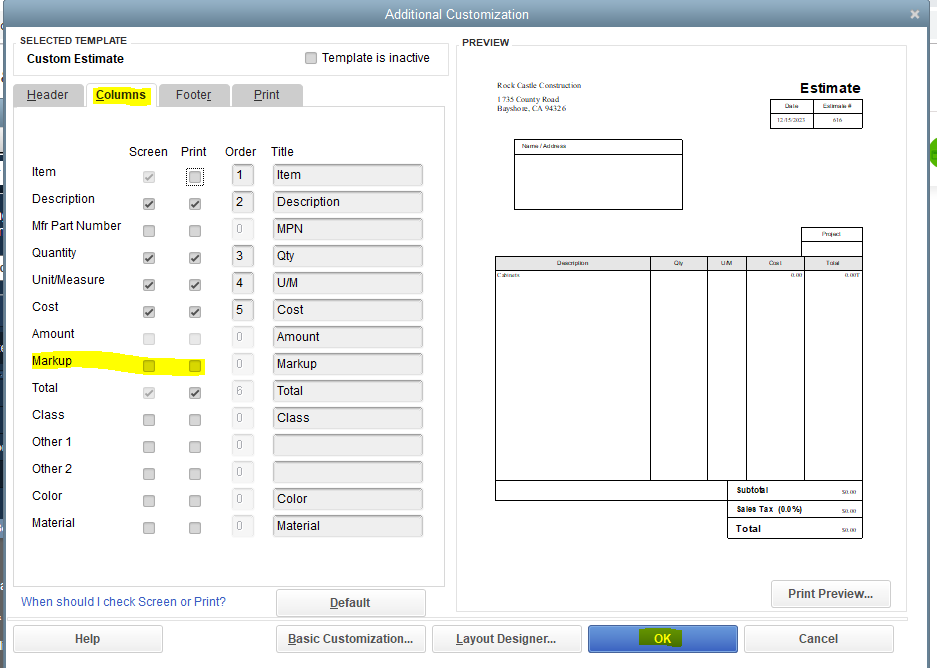Edit the U/M title field
Image resolution: width=937 pixels, height=668 pixels.
click(x=348, y=283)
